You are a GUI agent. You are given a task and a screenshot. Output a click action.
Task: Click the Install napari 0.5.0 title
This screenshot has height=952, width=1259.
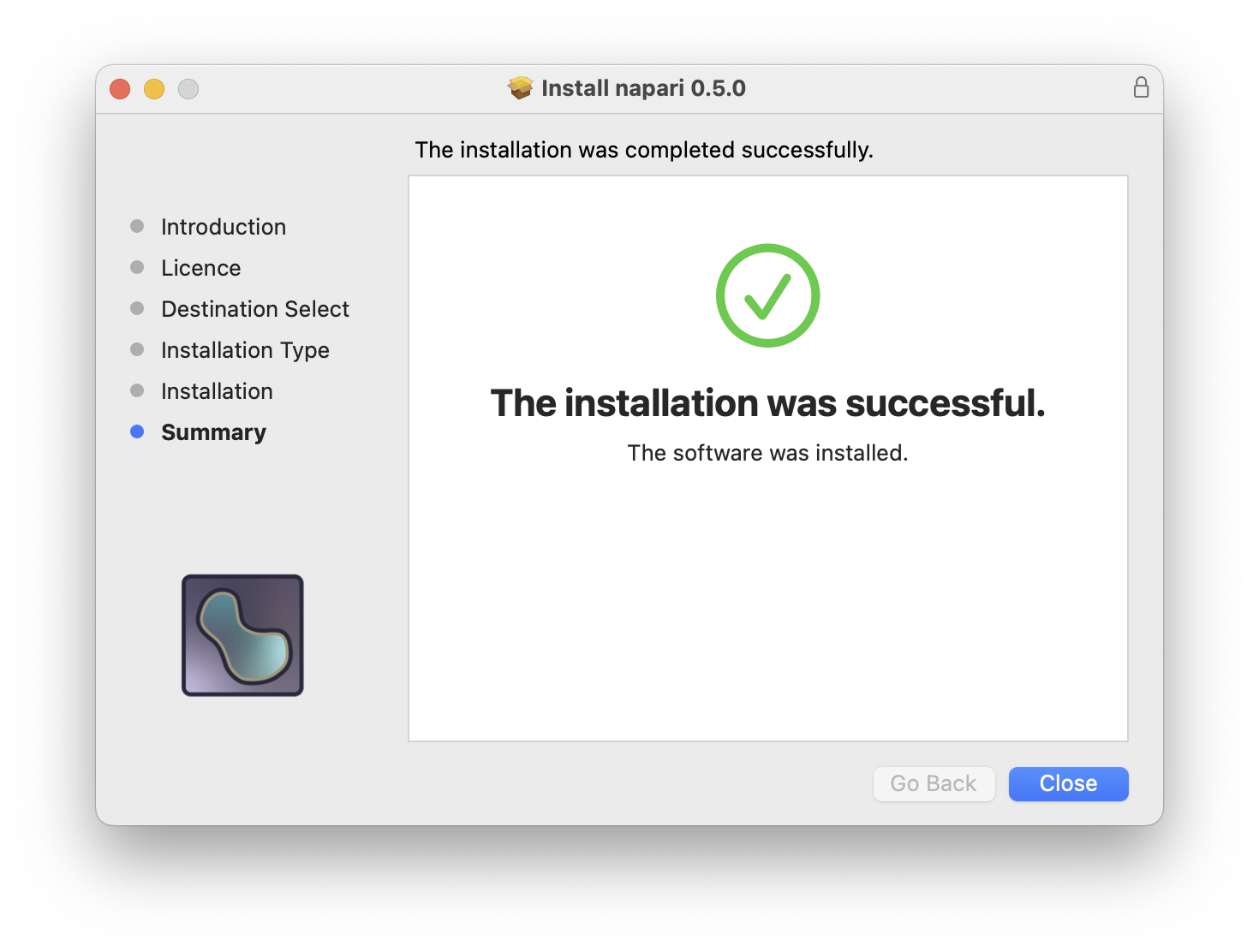click(642, 87)
